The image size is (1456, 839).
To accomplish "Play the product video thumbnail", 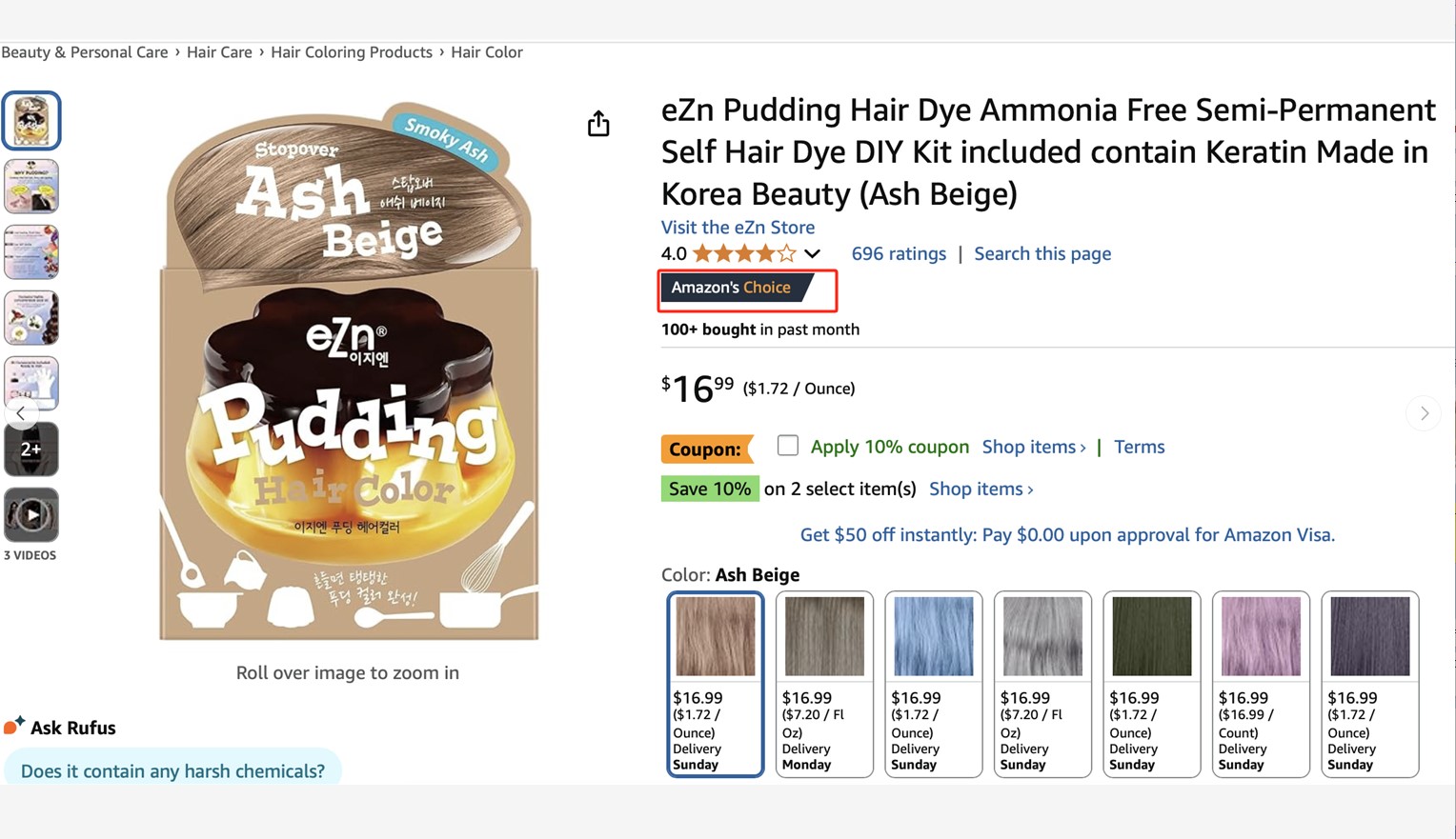I will coord(31,515).
